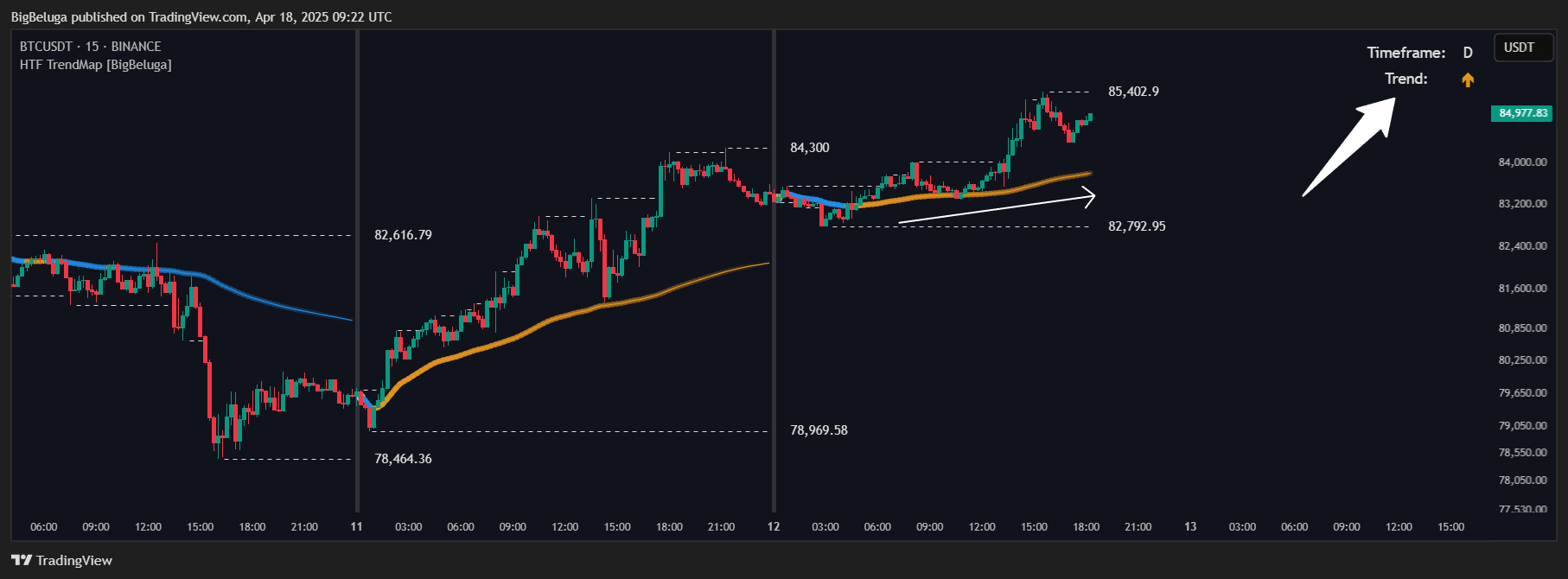
Task: Click the 84,000.00 price axis label
Action: (1523, 162)
